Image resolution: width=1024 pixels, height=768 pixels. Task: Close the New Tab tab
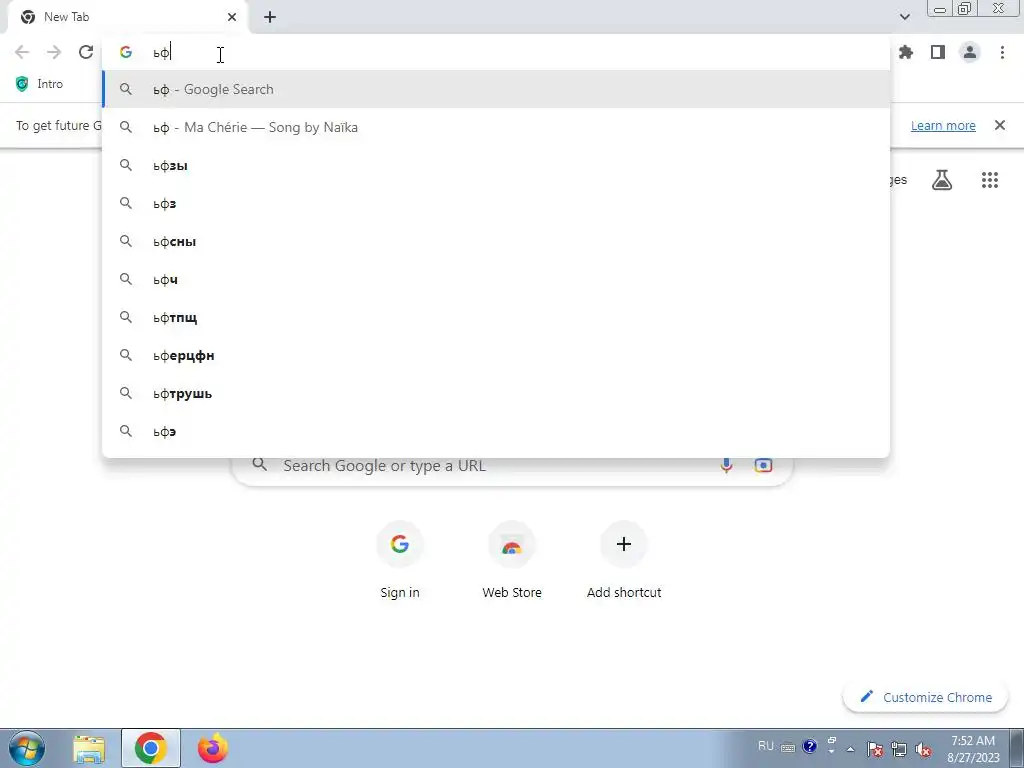point(232,17)
